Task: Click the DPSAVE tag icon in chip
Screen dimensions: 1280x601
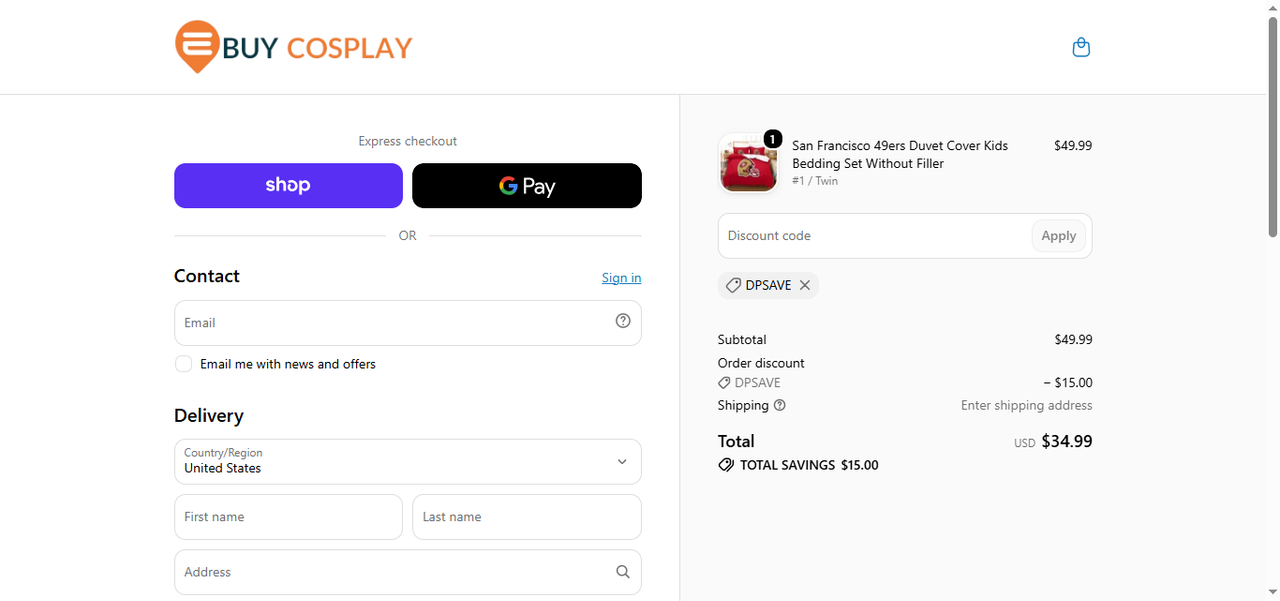Action: click(x=733, y=285)
